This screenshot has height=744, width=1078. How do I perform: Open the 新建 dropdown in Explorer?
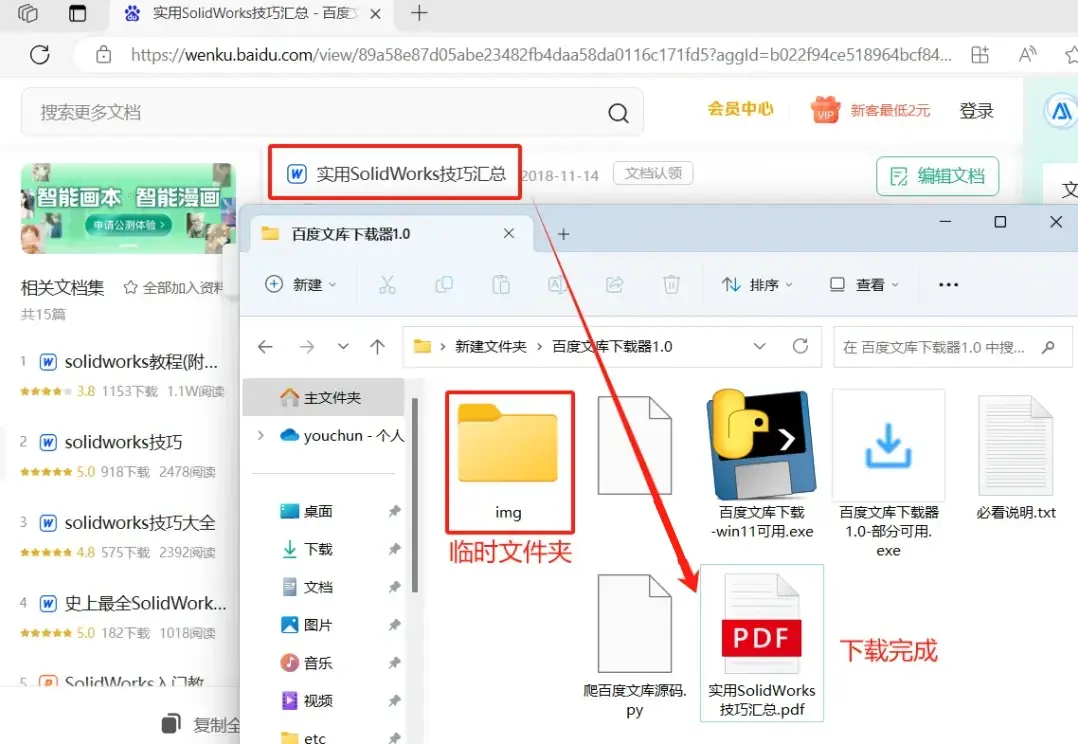301,285
